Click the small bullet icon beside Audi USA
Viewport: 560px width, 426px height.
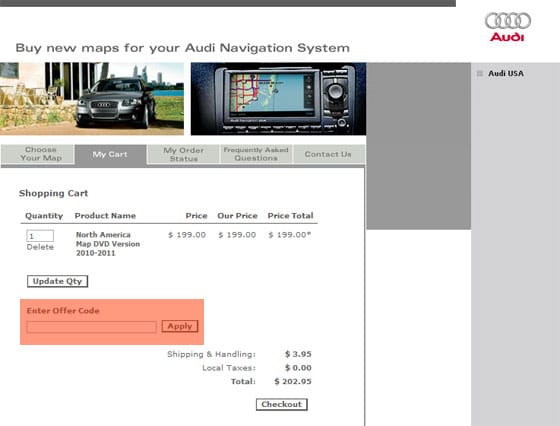point(480,74)
